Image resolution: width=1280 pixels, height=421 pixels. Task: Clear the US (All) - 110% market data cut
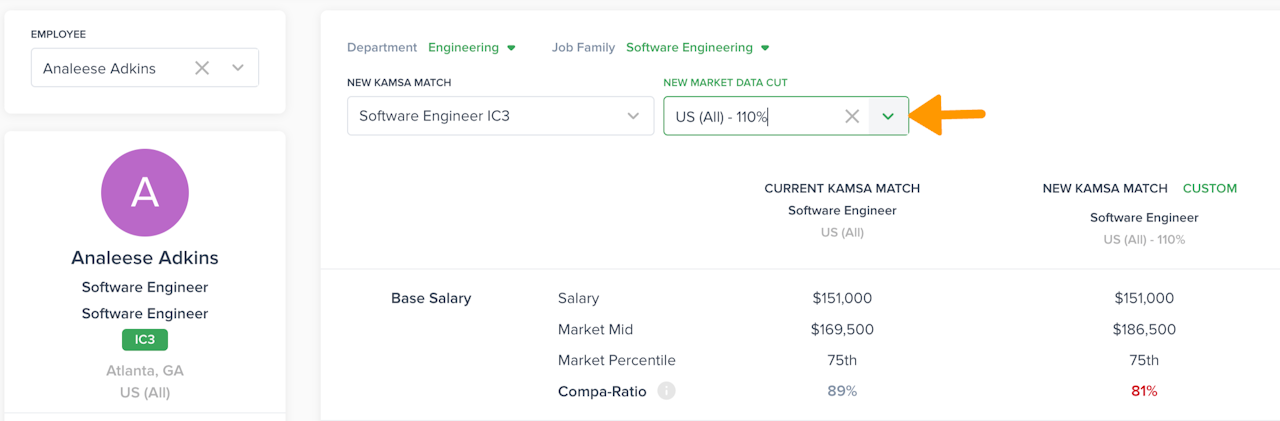tap(852, 116)
